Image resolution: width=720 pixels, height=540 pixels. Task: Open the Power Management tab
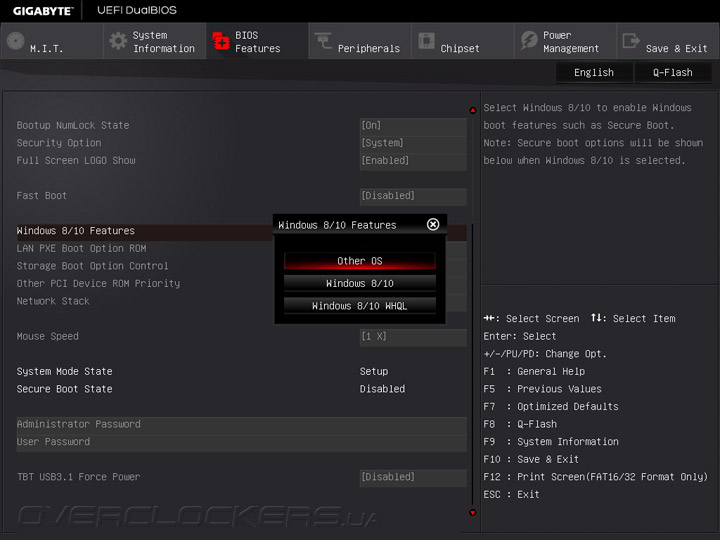[x=565, y=41]
